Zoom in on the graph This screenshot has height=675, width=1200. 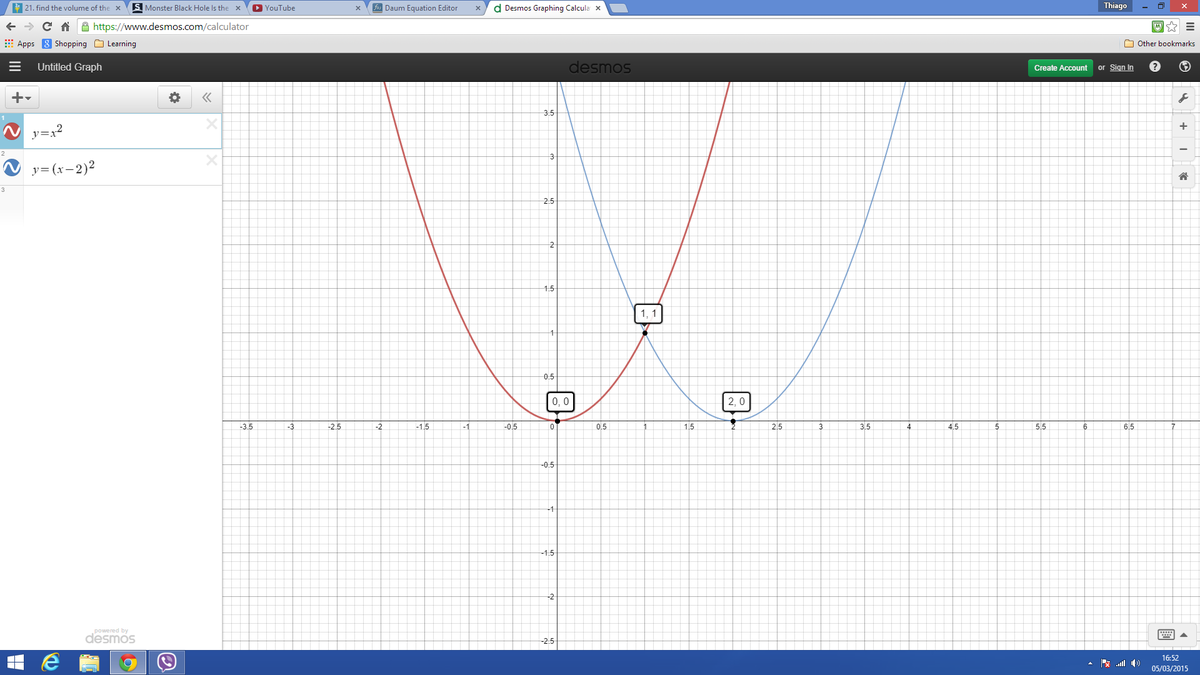[x=1183, y=126]
